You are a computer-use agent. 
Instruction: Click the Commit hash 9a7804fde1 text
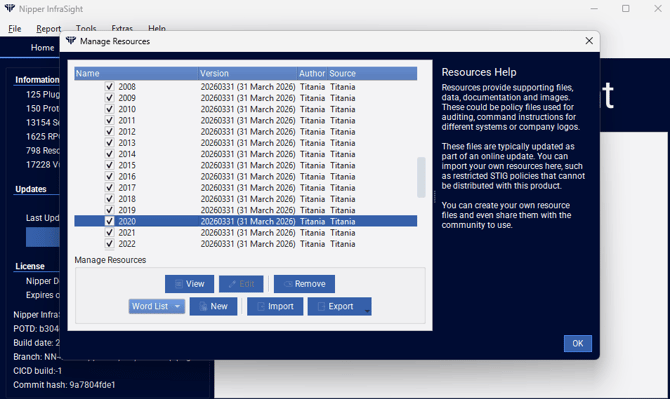click(64, 385)
